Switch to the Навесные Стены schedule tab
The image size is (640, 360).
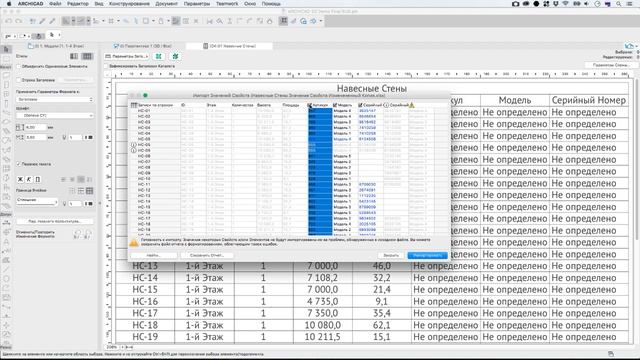point(230,46)
